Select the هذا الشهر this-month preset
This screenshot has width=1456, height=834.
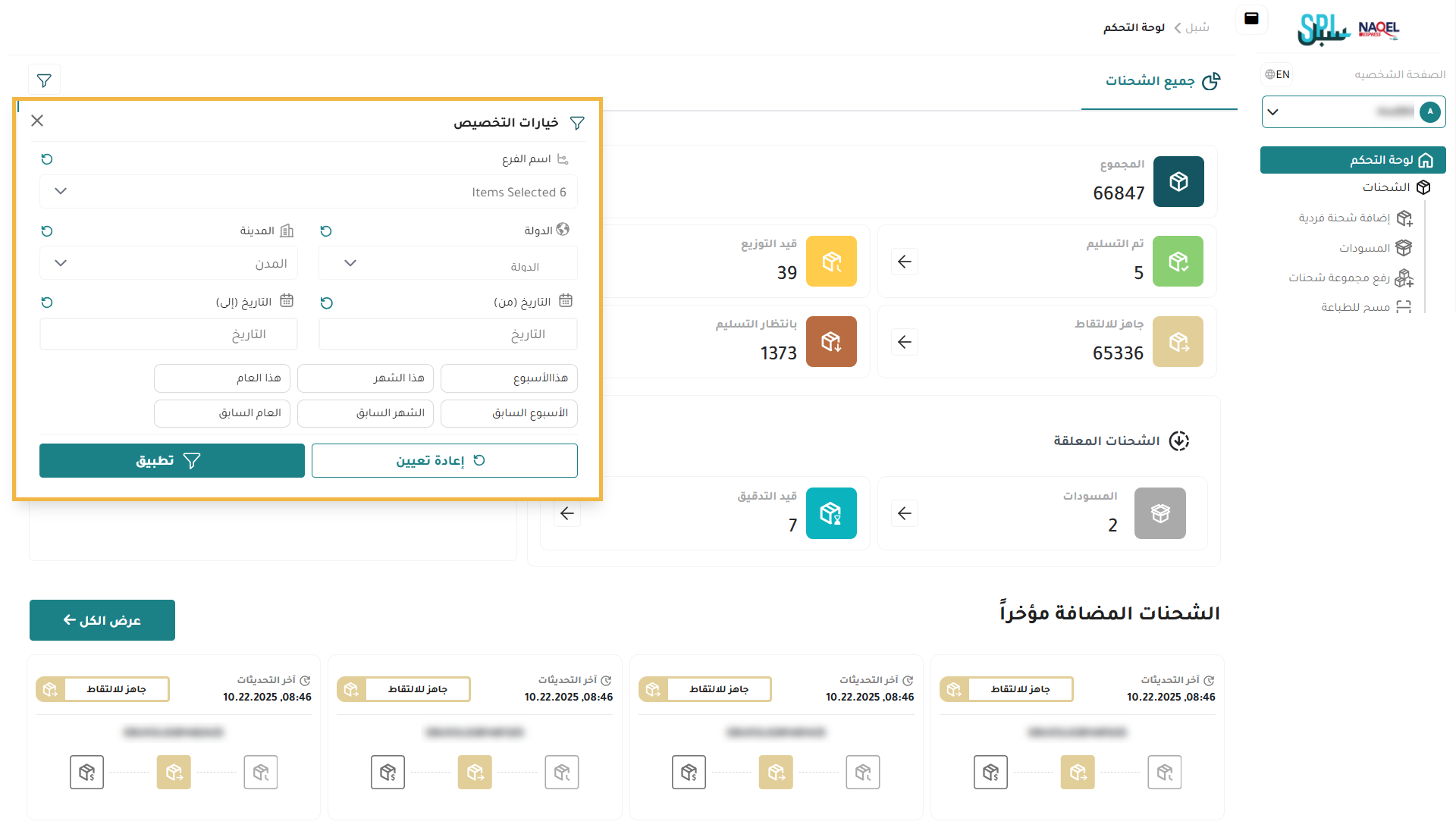point(366,378)
